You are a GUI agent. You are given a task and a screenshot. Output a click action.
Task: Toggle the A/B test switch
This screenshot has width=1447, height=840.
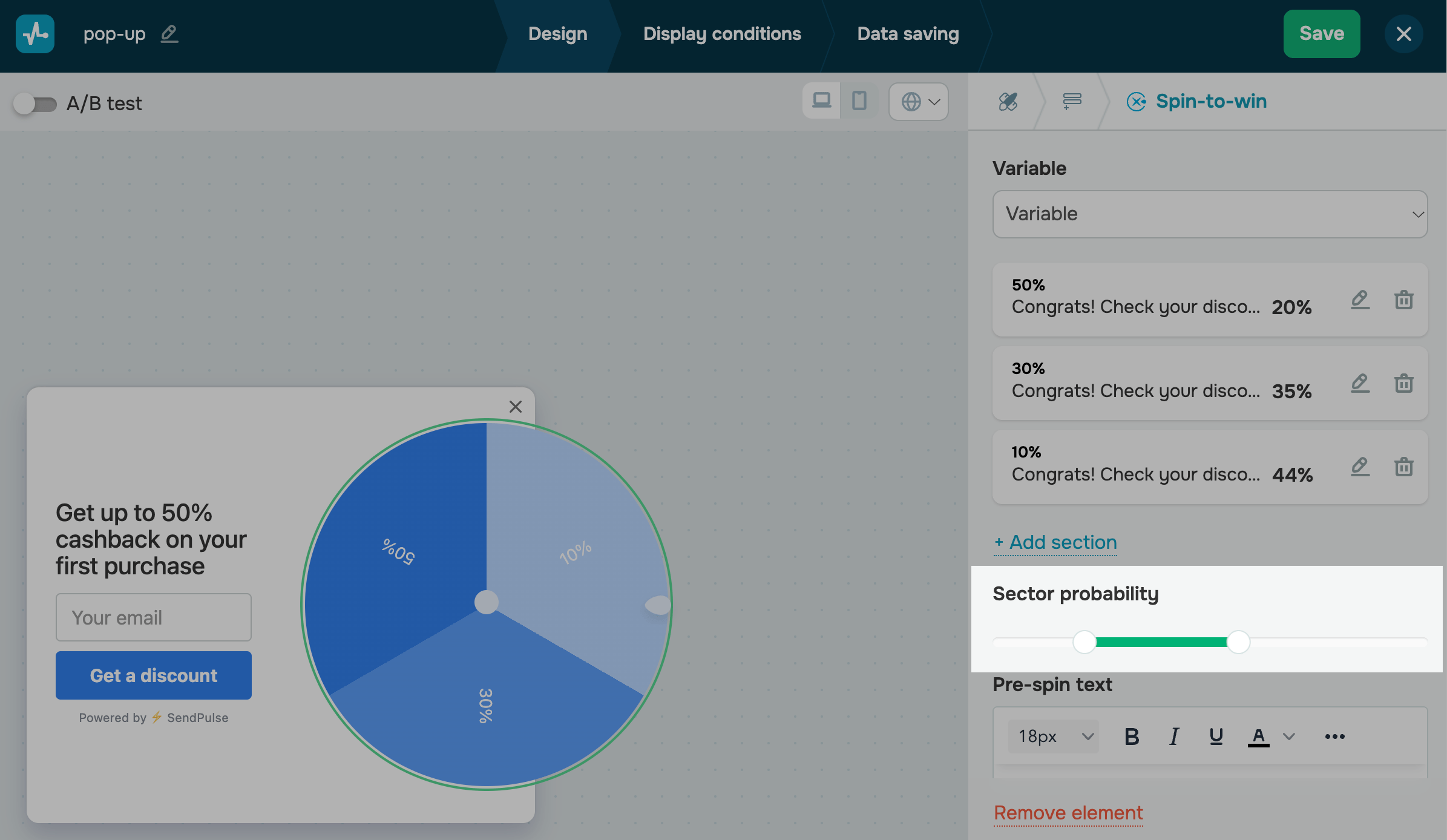[x=35, y=104]
